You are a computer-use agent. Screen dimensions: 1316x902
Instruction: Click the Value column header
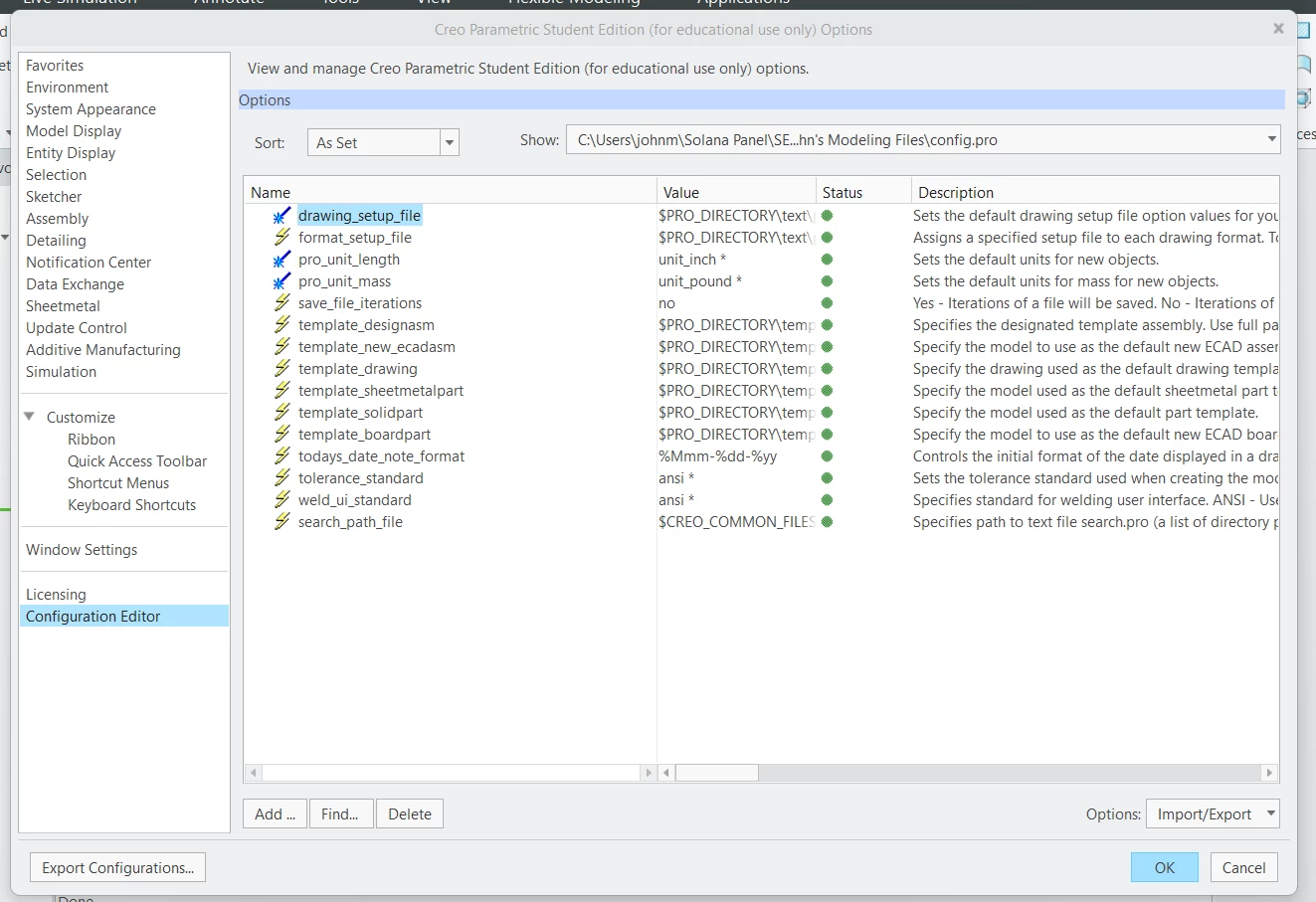click(736, 193)
